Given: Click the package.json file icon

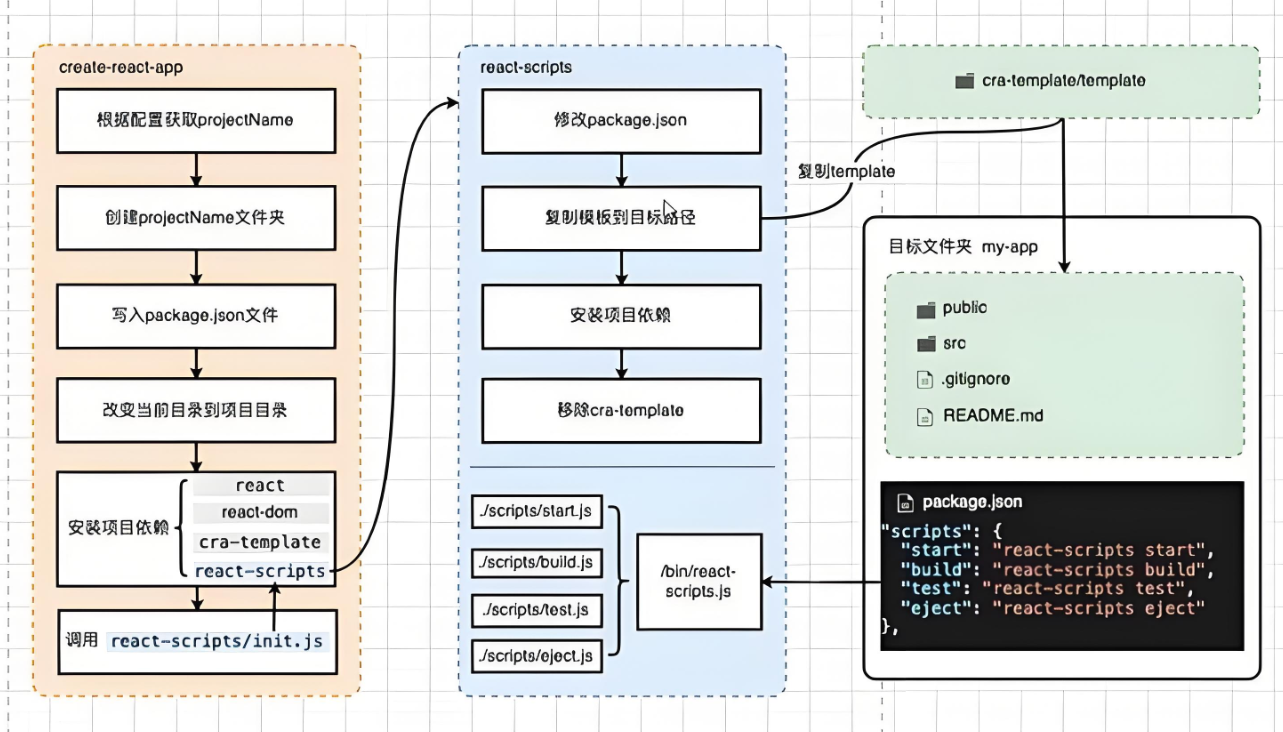Looking at the screenshot, I should pyautogui.click(x=906, y=502).
